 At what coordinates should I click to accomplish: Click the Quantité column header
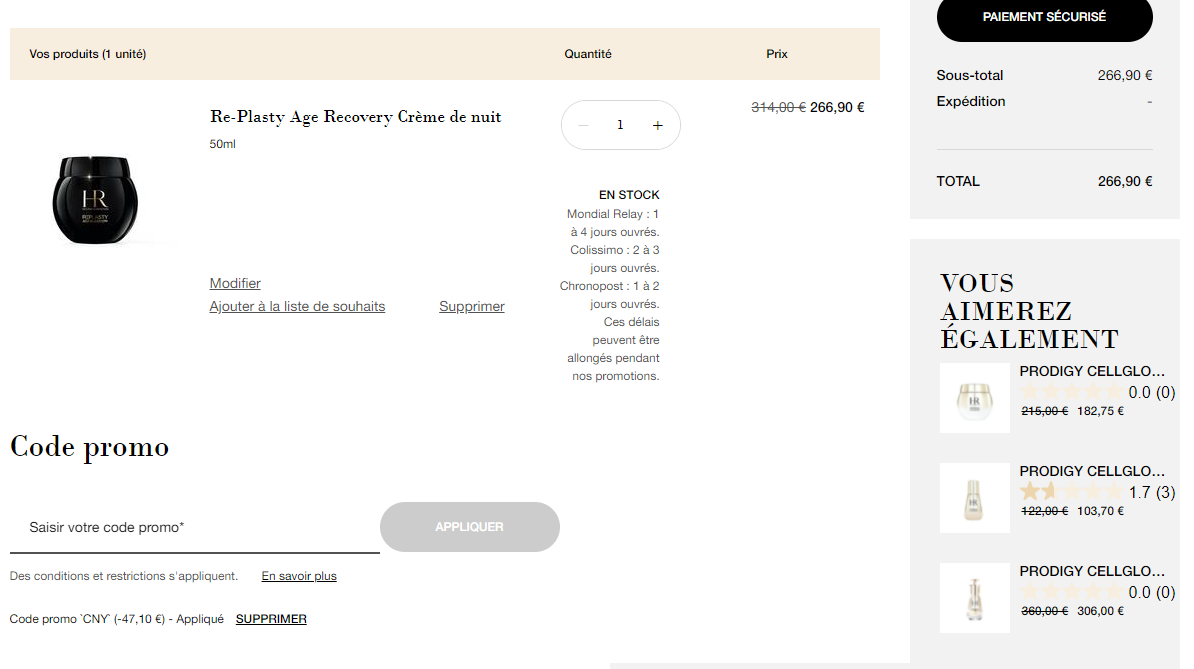[x=588, y=54]
